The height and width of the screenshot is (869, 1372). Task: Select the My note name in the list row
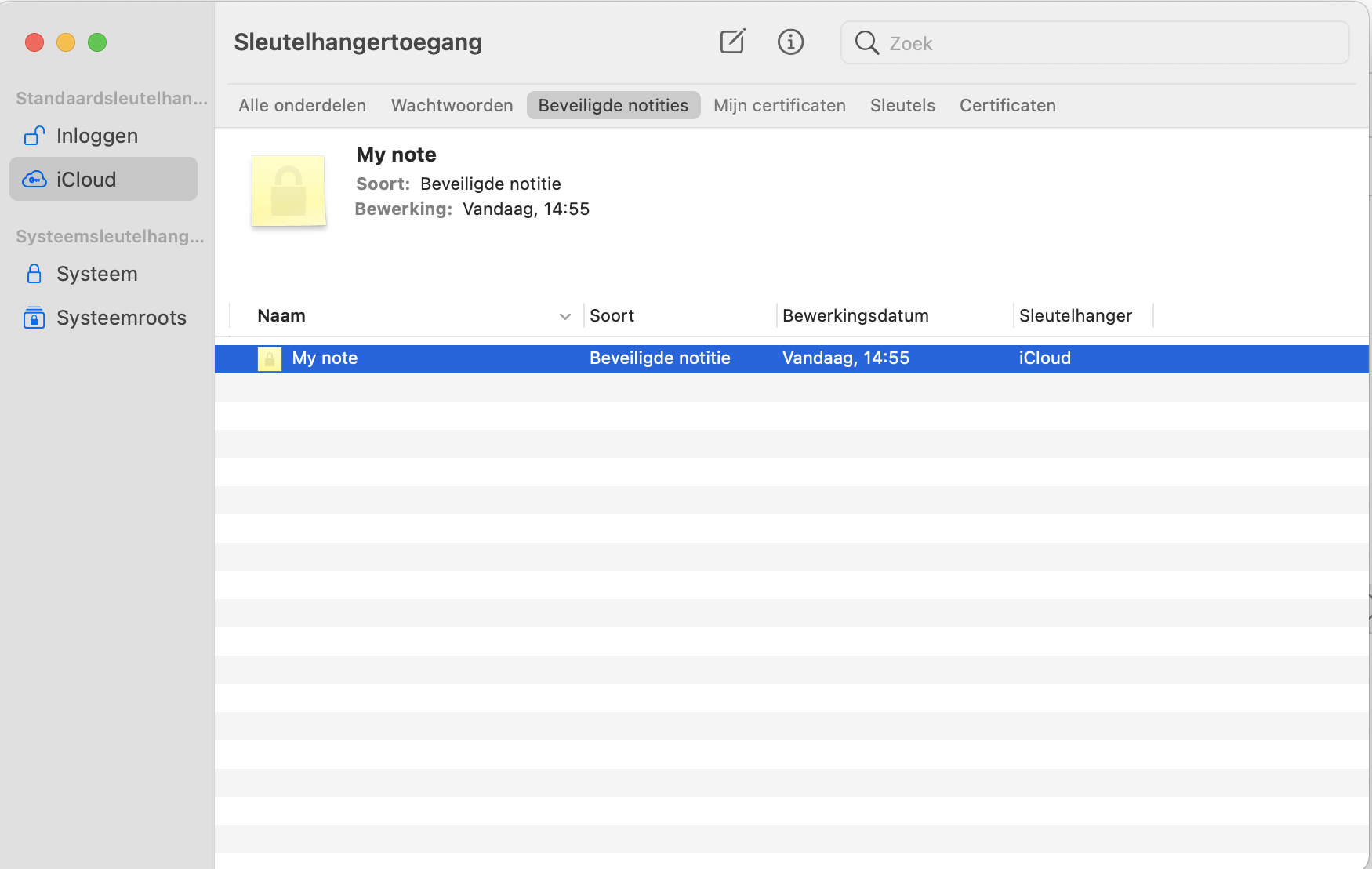(325, 358)
